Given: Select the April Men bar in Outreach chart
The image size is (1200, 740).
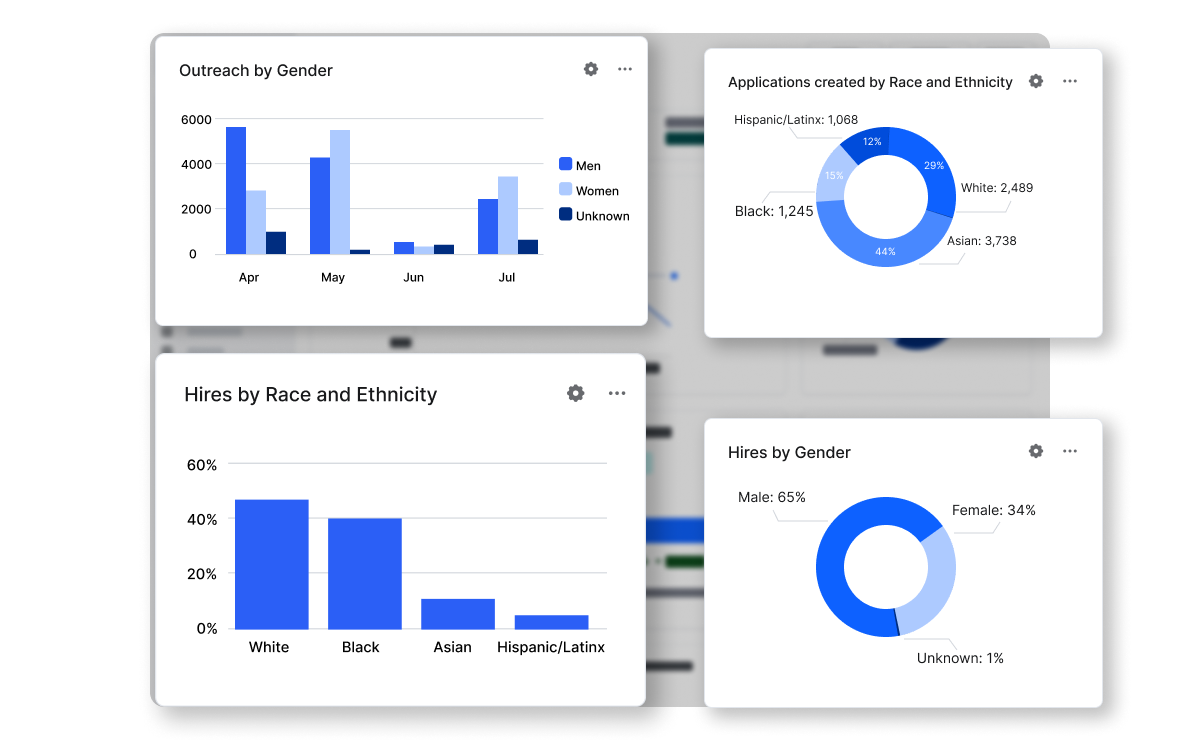Looking at the screenshot, I should tap(236, 190).
